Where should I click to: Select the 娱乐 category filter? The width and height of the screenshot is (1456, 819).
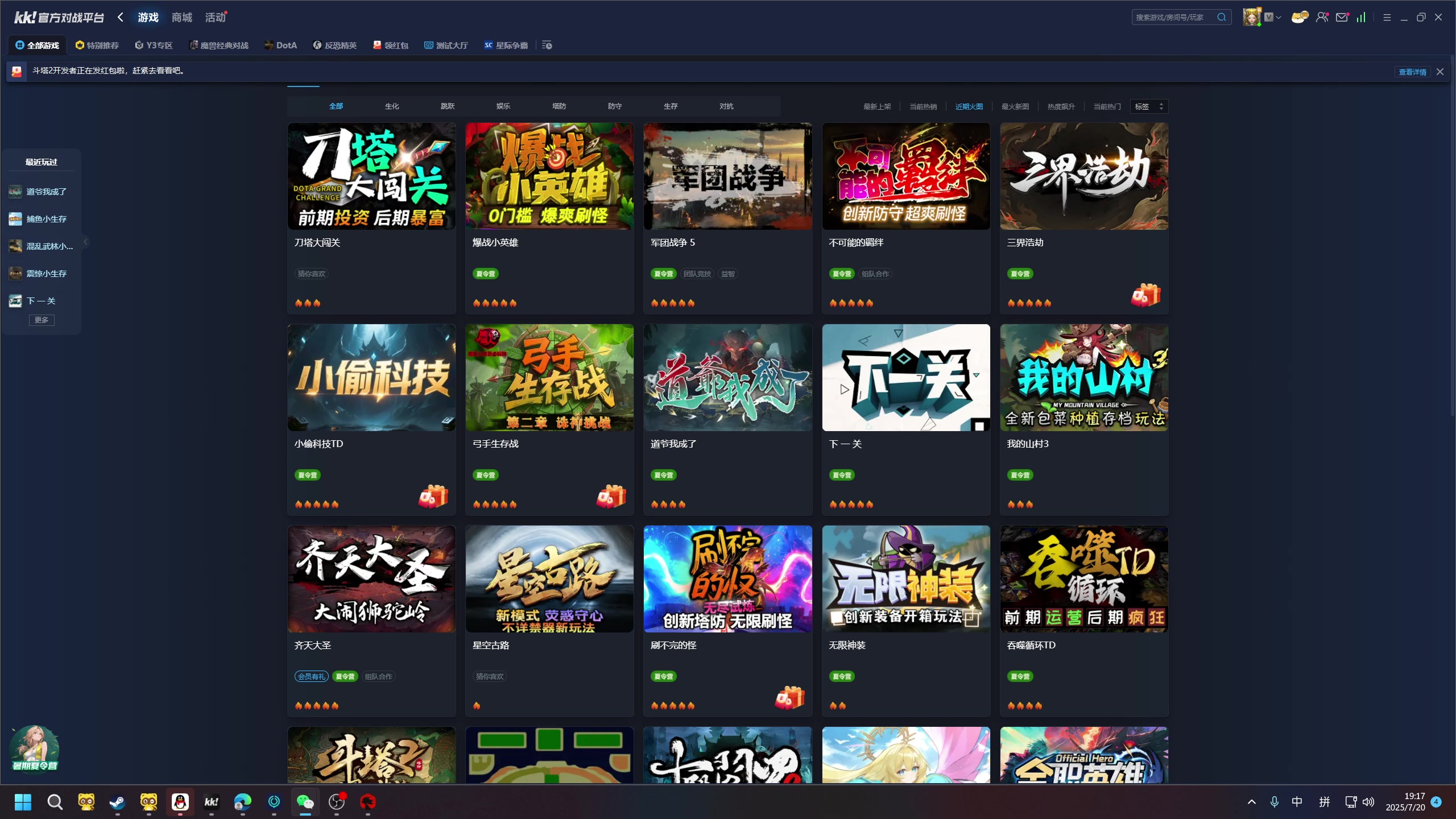(503, 106)
